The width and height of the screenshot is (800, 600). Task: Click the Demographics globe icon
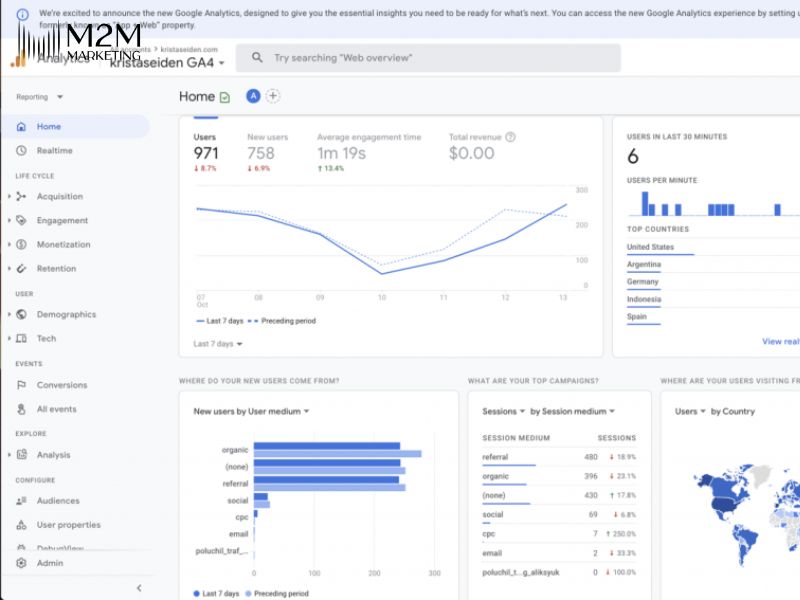point(21,314)
